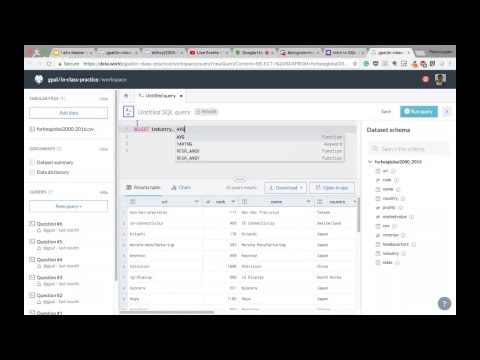Viewport: 480px width, 360px height.
Task: Switch to Let's Master browser tab
Action: (72, 53)
